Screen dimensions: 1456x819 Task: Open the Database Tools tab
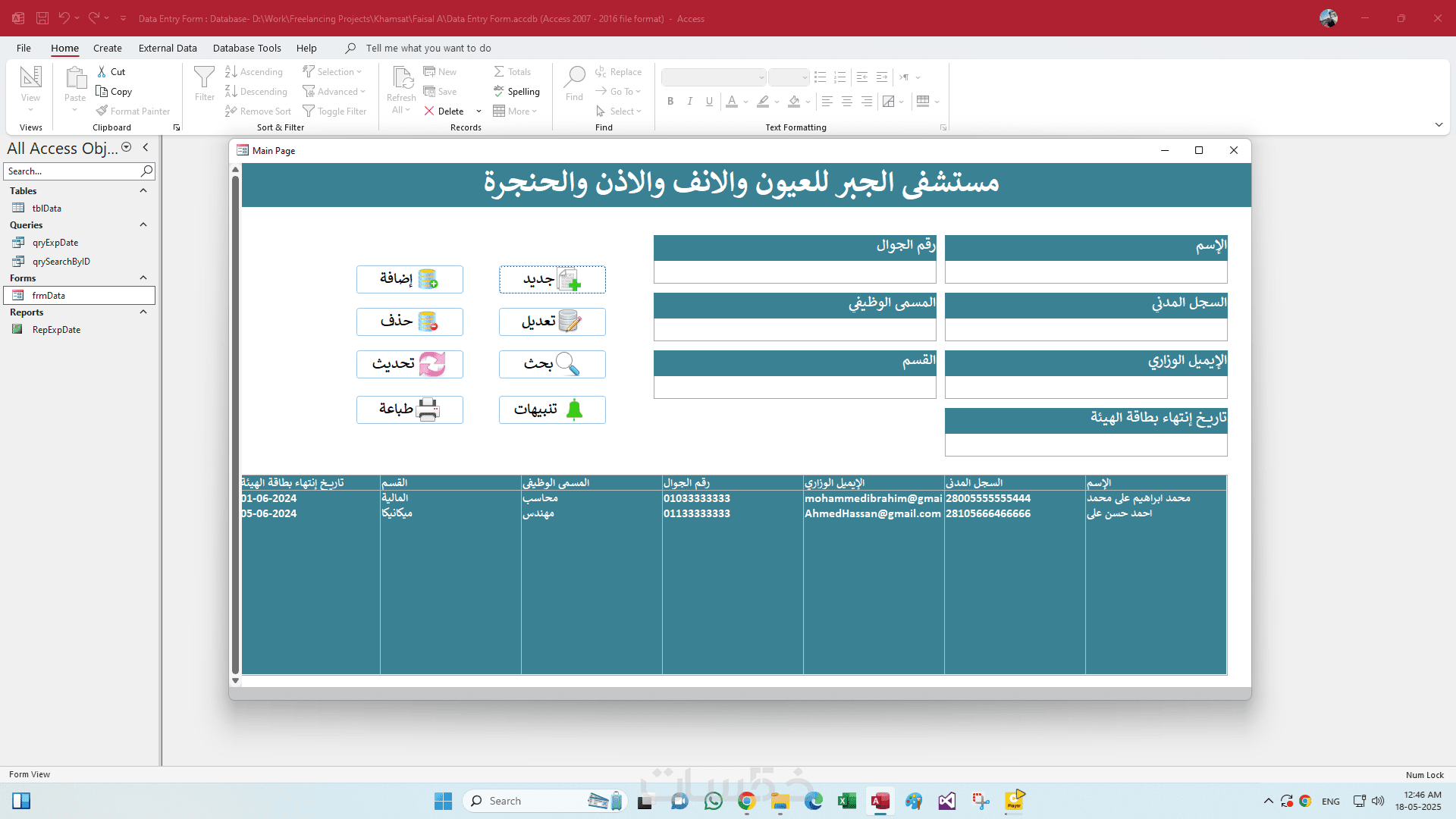coord(246,48)
